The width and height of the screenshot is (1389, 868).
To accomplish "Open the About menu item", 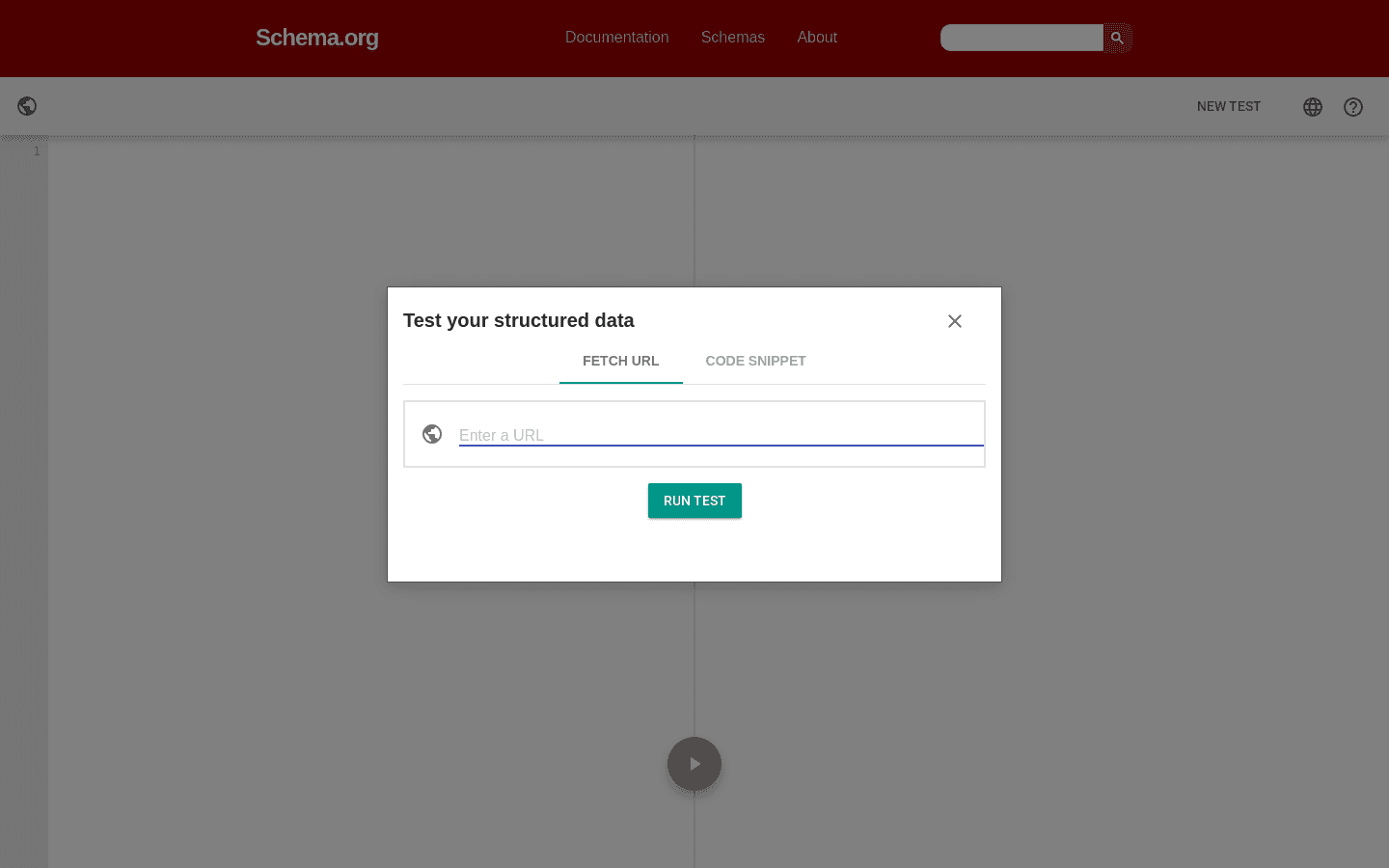I will (816, 38).
